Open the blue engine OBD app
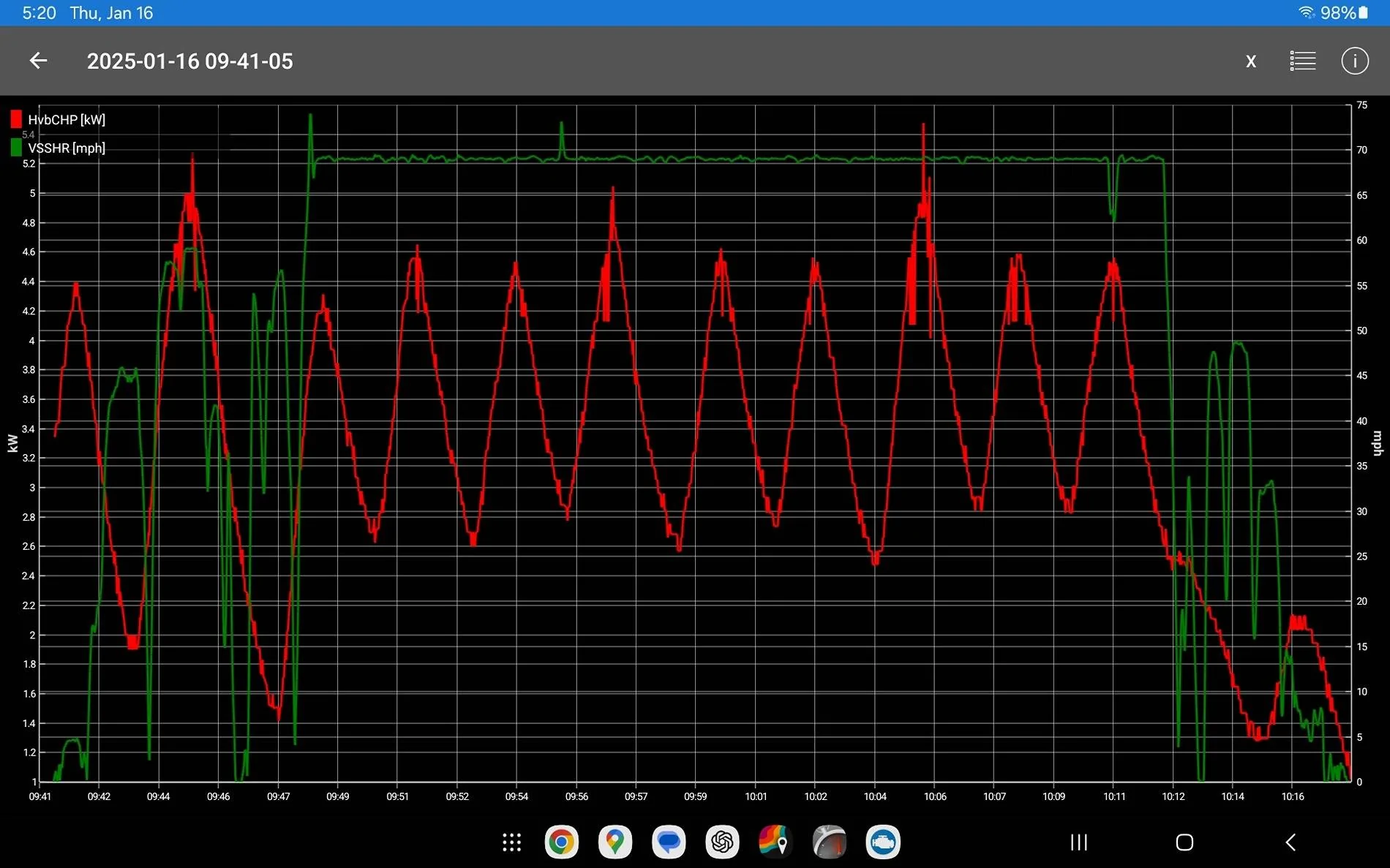This screenshot has height=868, width=1390. tap(883, 842)
